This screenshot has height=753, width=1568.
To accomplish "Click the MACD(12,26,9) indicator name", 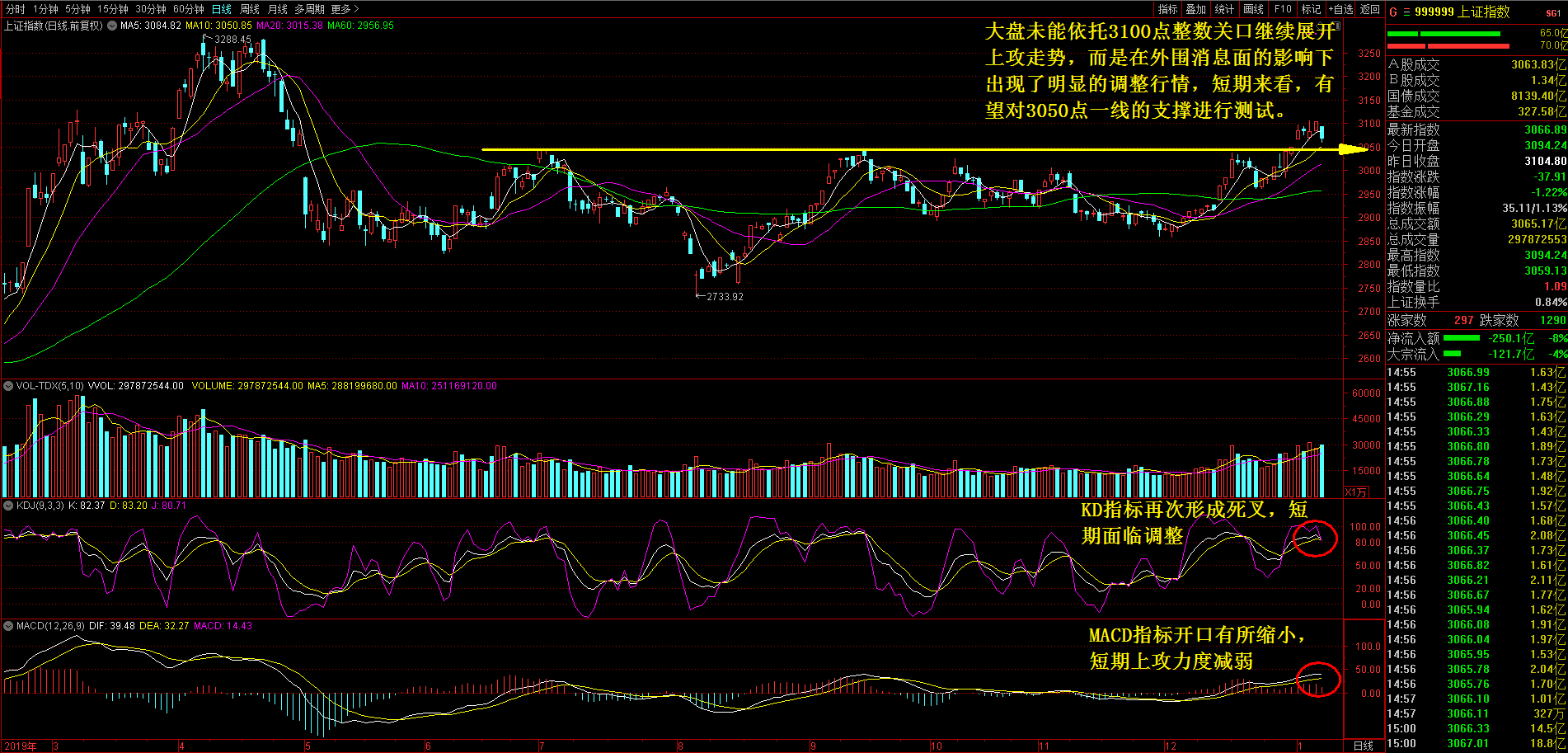I will coord(50,626).
